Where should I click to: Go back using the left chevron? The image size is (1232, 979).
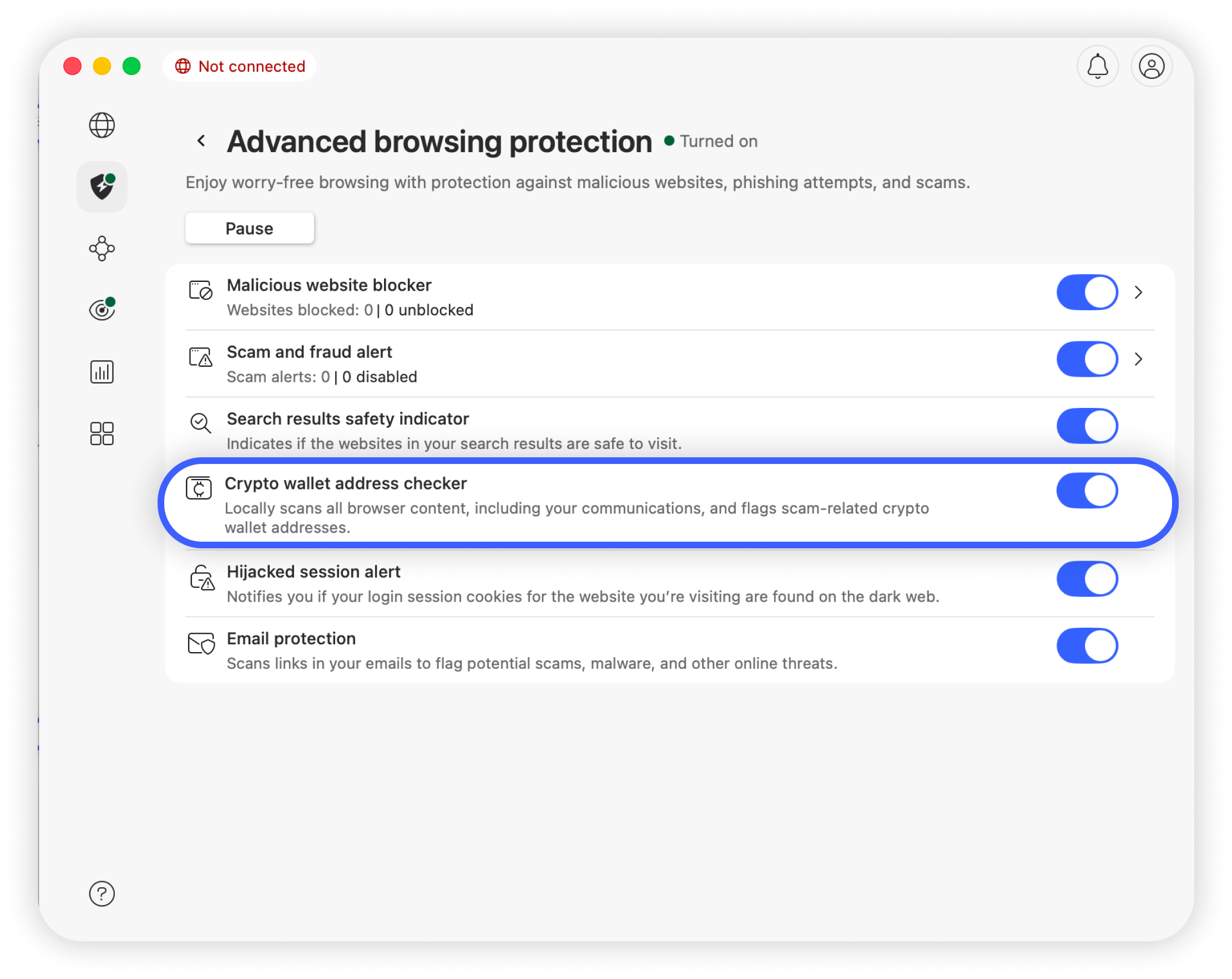tap(201, 140)
